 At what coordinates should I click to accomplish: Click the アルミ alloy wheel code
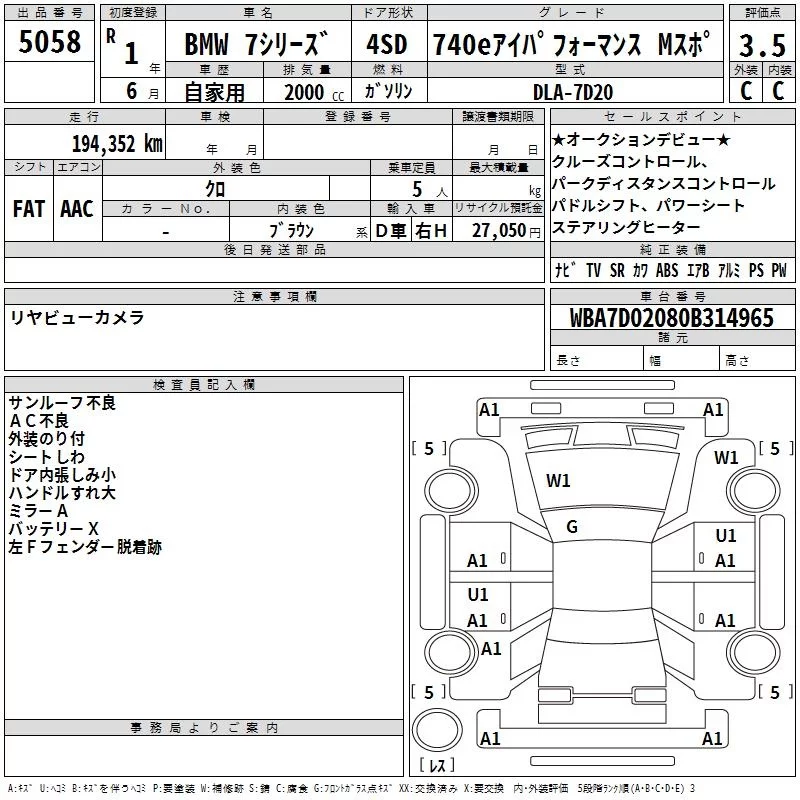(729, 270)
